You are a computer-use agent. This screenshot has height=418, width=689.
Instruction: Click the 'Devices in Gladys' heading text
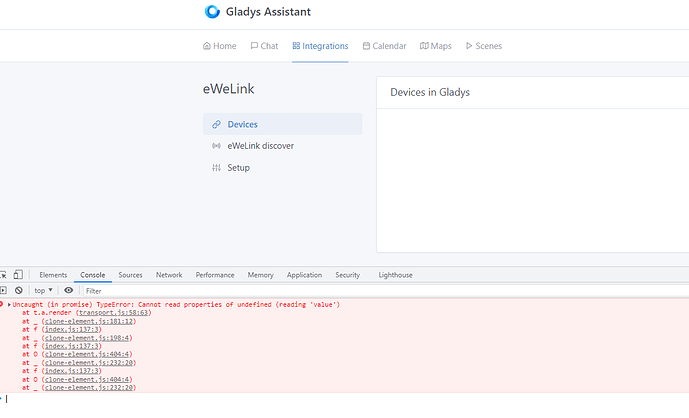(x=430, y=92)
